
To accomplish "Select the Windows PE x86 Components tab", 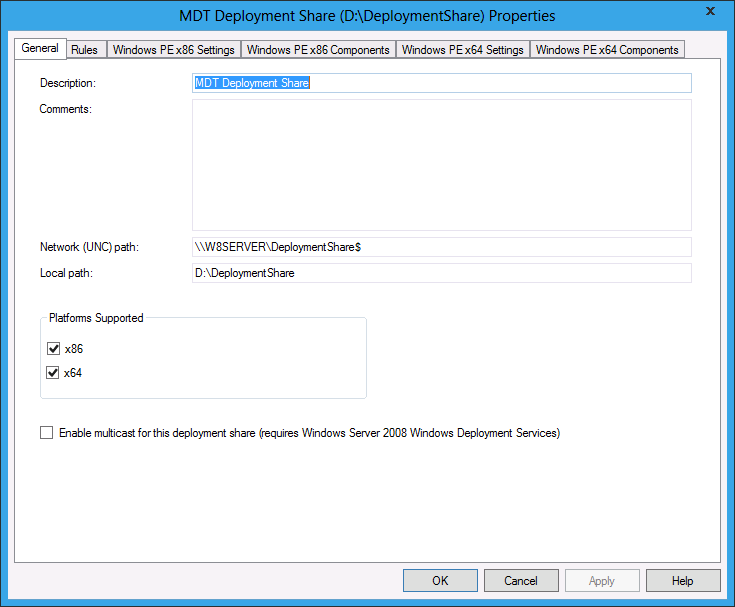I will [x=319, y=50].
